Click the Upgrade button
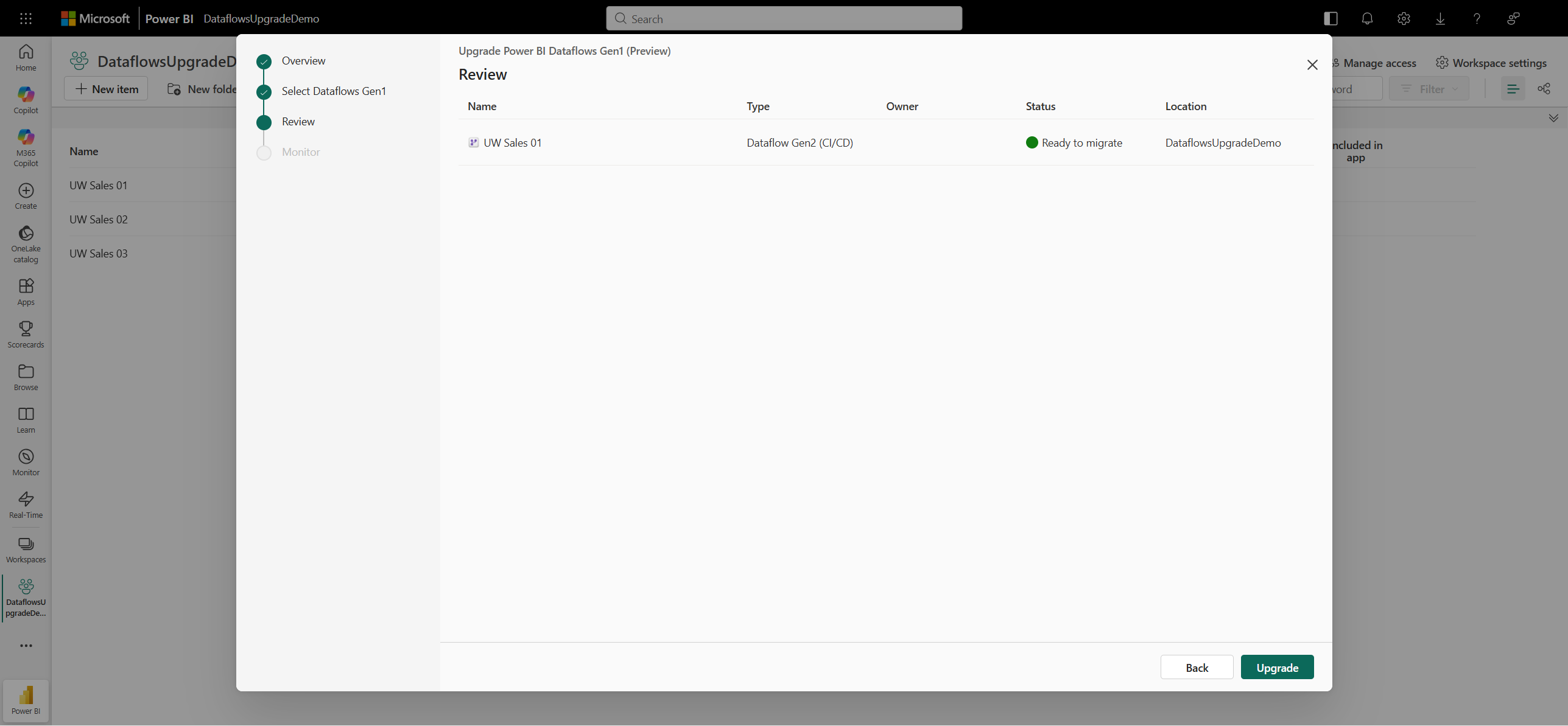This screenshot has height=726, width=1568. [x=1277, y=667]
